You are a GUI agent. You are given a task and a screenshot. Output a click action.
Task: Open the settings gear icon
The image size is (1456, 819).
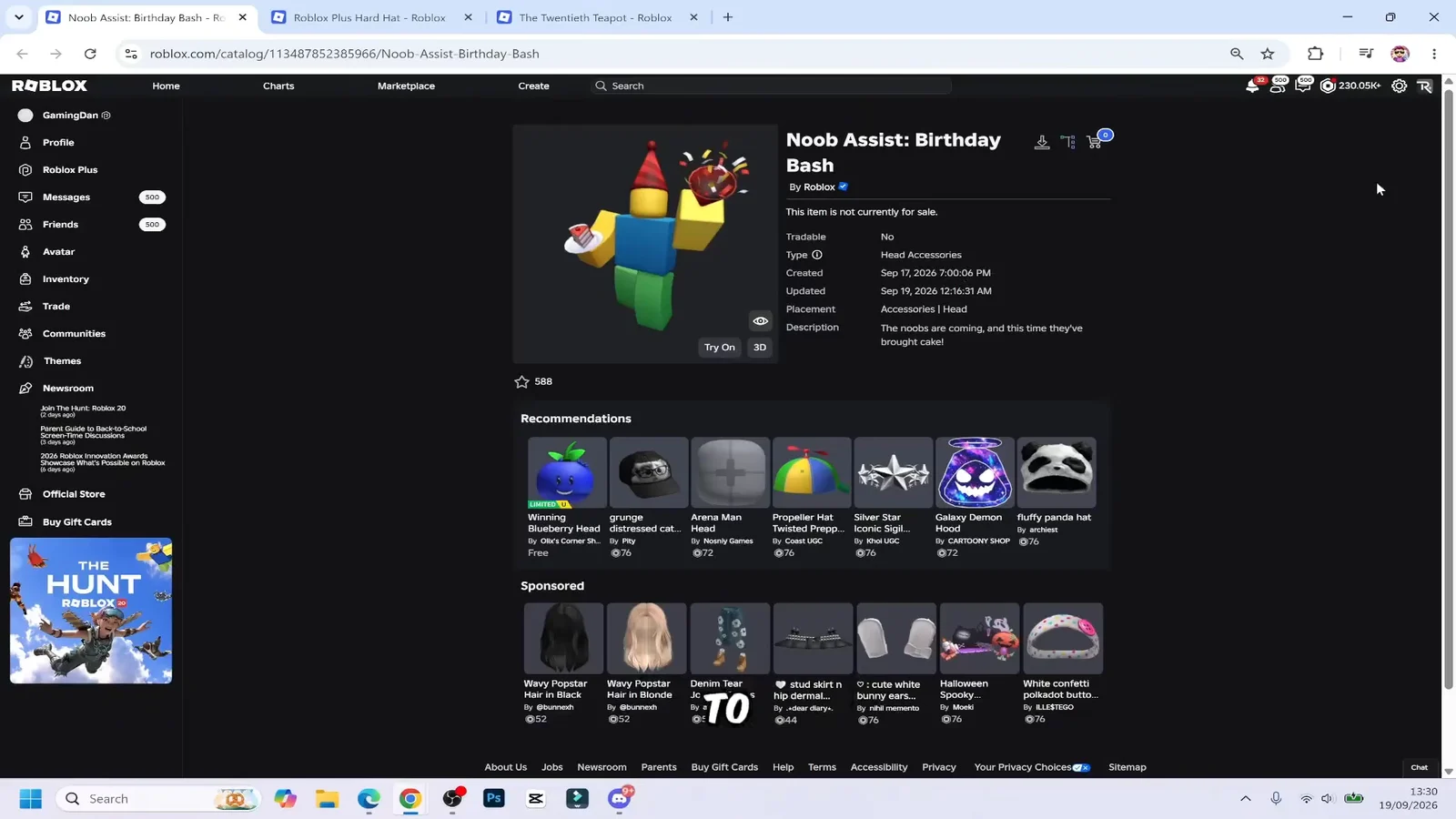pyautogui.click(x=1399, y=86)
